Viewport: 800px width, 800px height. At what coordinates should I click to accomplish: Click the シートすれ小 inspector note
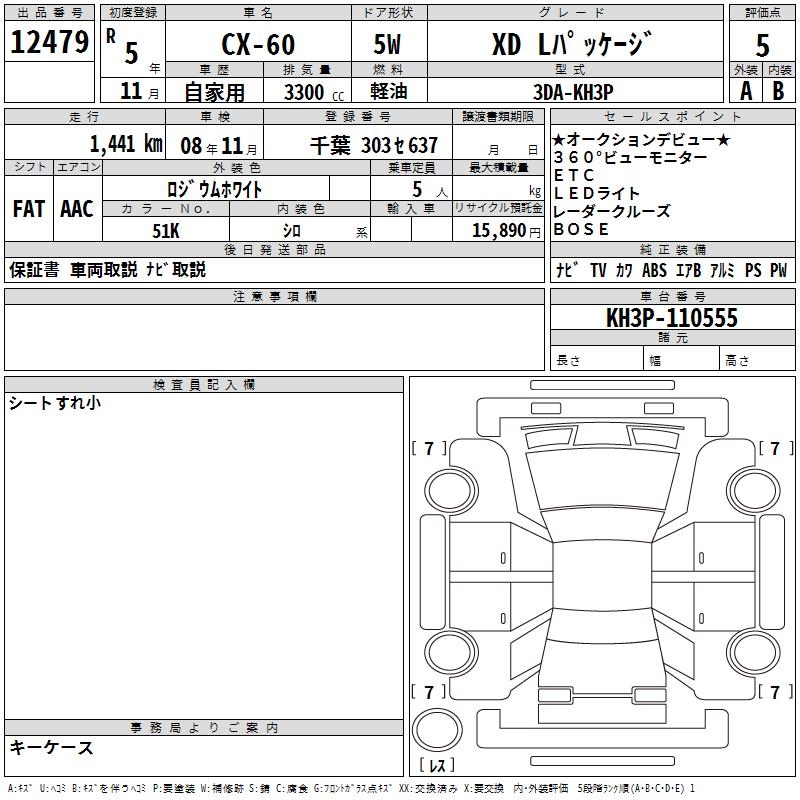55,403
